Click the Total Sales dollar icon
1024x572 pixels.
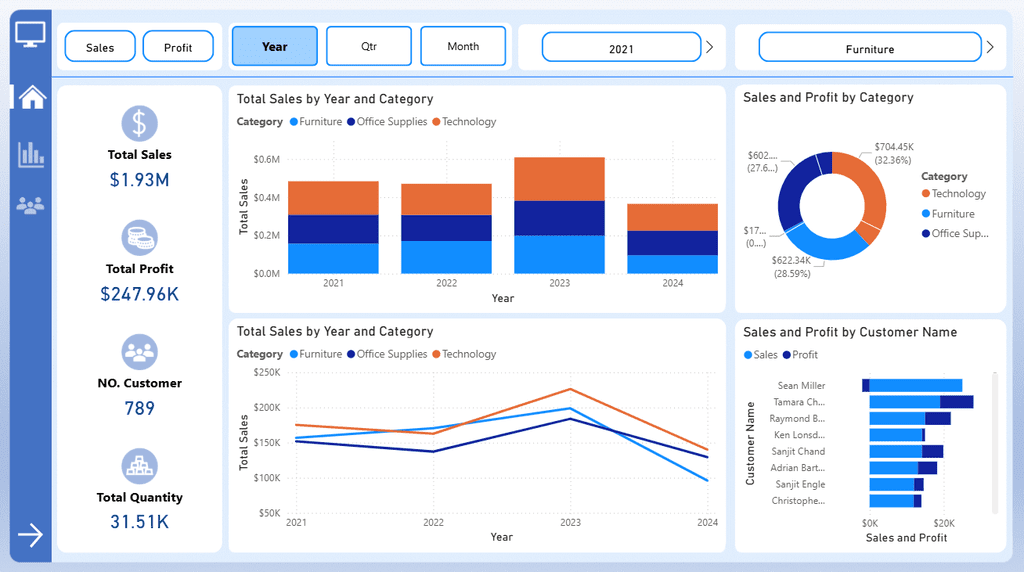tap(140, 124)
